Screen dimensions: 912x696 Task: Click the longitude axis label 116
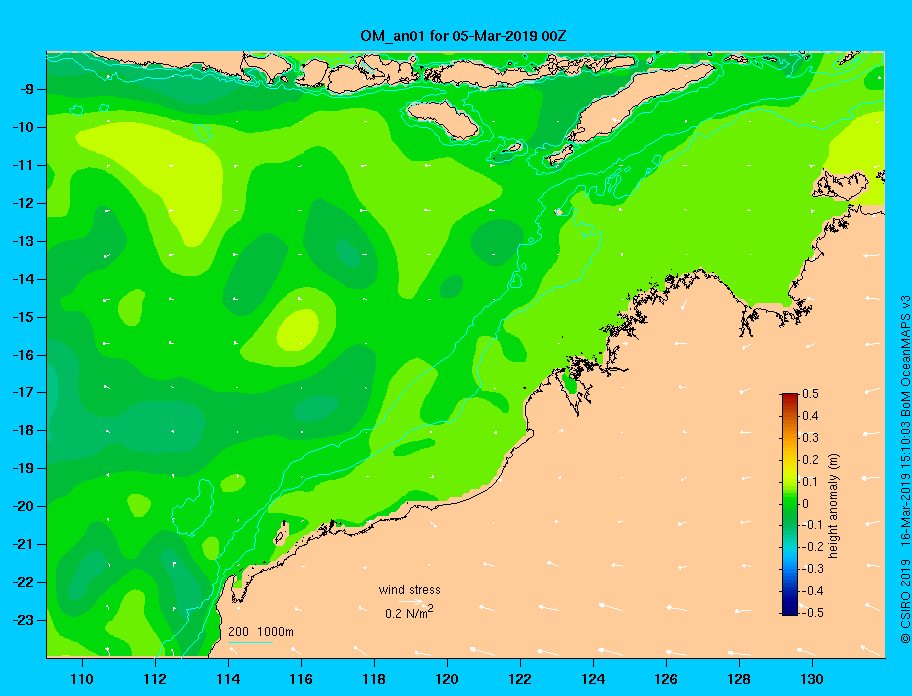point(301,679)
